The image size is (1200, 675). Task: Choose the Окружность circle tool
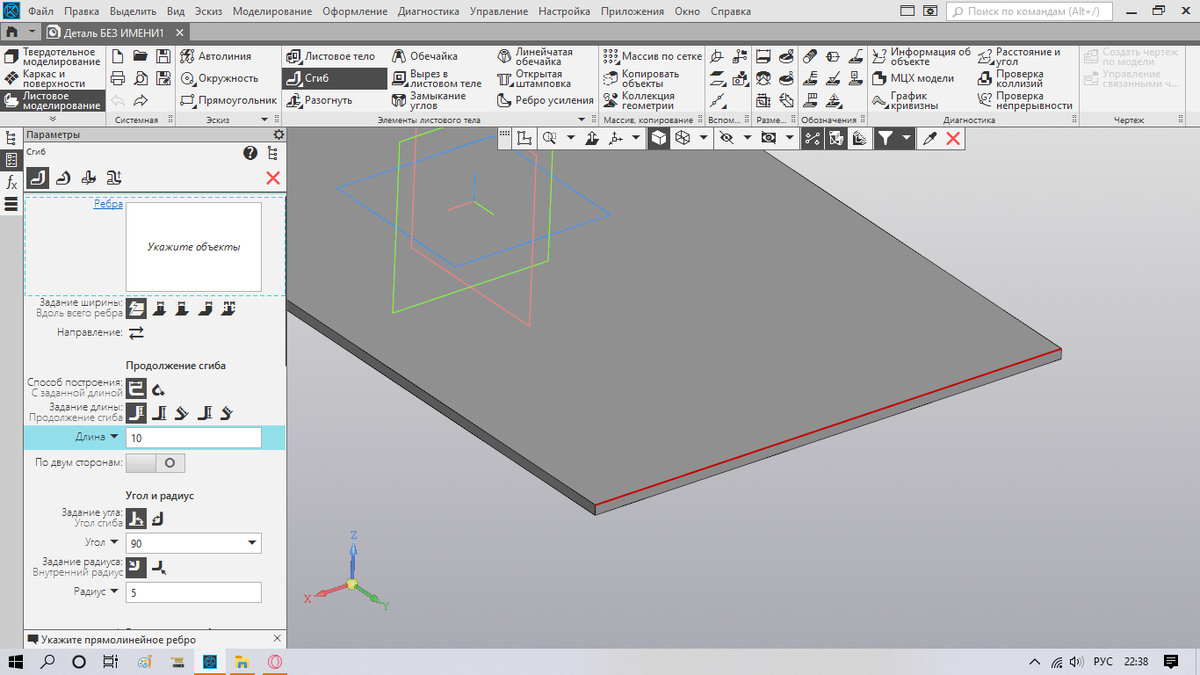[219, 78]
